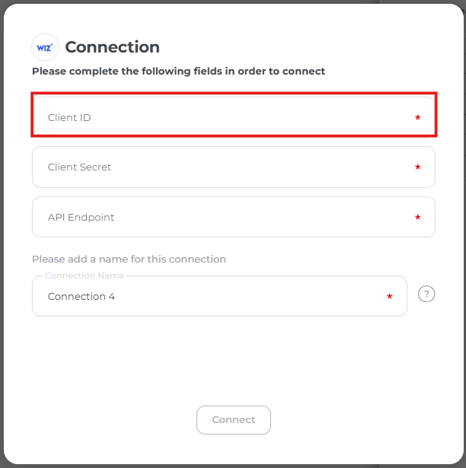
Task: Click "Please add a name for this connection"
Action: click(x=129, y=259)
